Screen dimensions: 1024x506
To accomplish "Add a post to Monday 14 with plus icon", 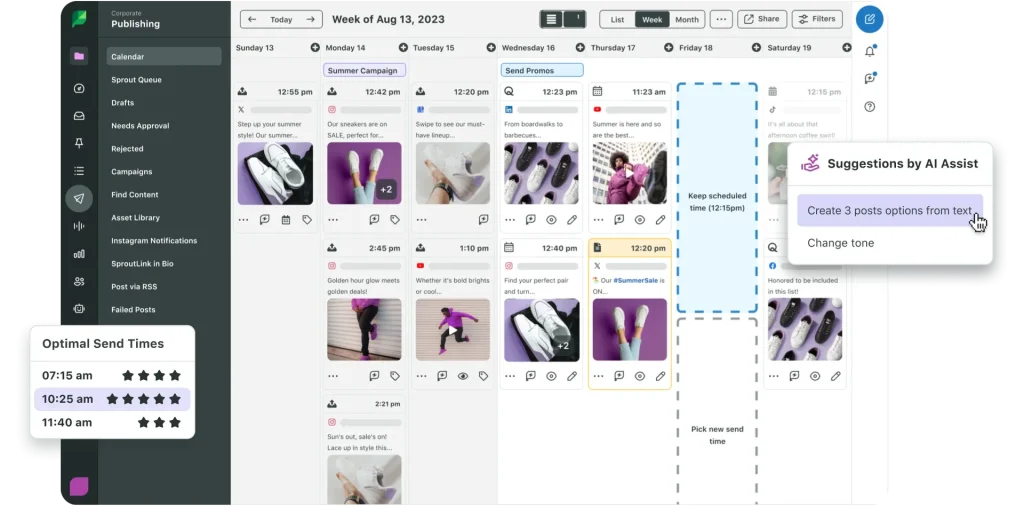I will tap(316, 48).
